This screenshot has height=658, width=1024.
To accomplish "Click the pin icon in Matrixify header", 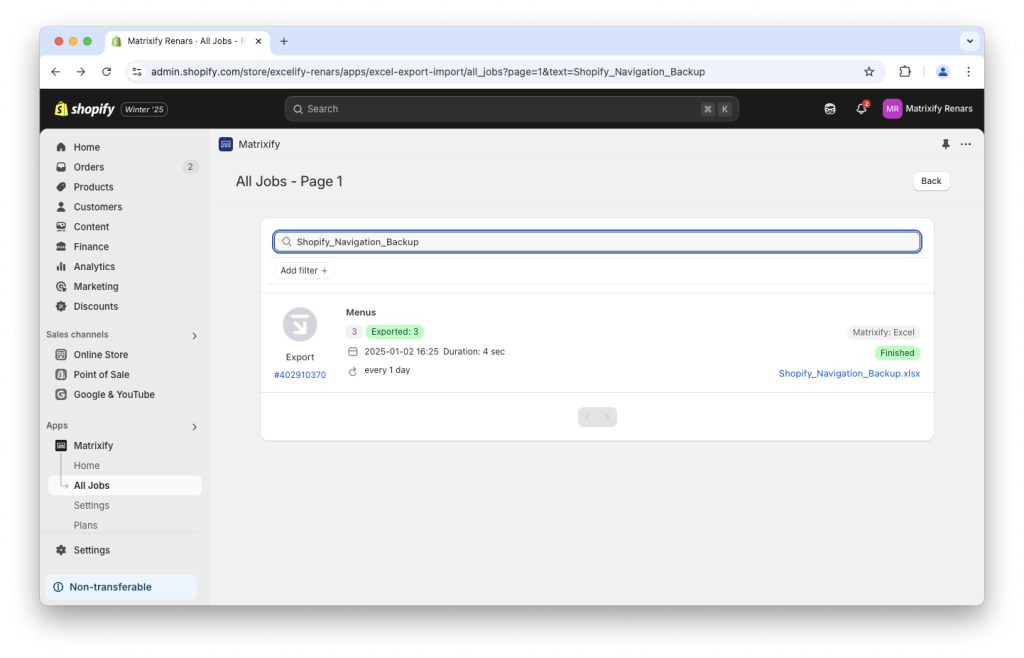I will tap(944, 144).
